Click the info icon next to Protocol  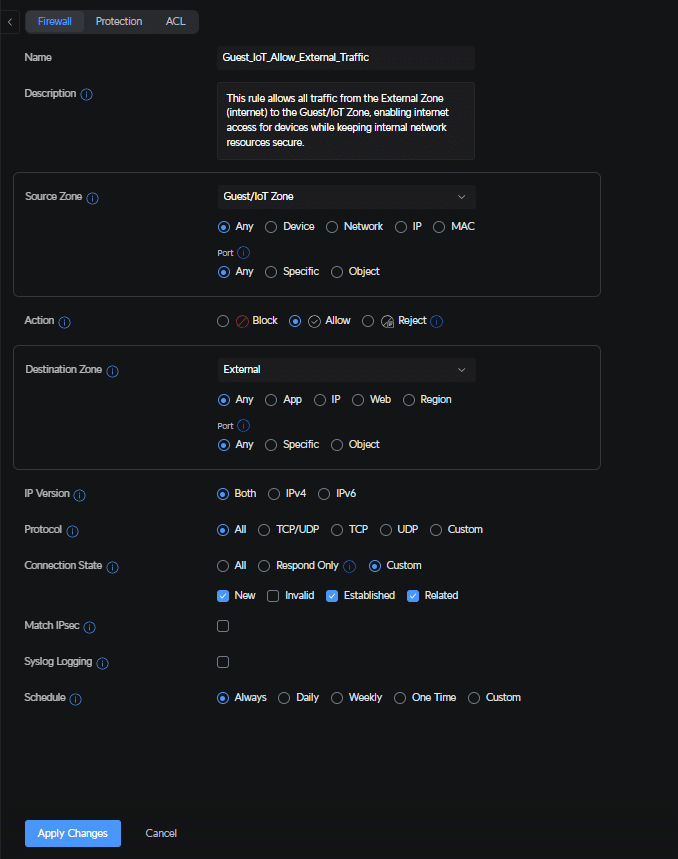tap(72, 531)
